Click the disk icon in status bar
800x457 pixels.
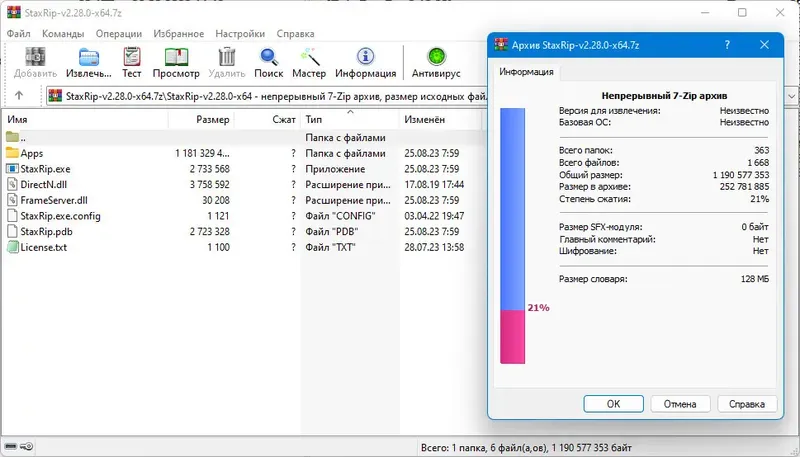click(x=11, y=447)
